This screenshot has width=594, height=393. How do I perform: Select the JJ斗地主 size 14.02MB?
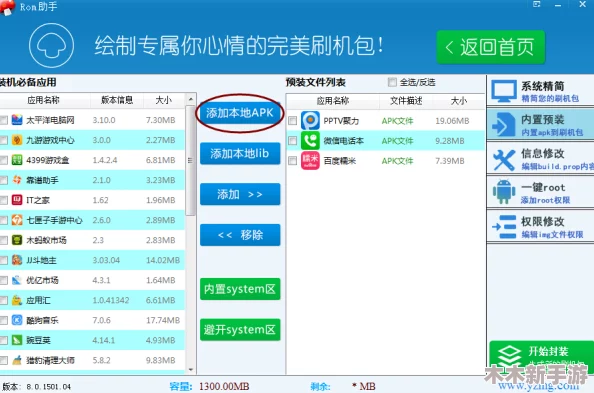click(163, 260)
